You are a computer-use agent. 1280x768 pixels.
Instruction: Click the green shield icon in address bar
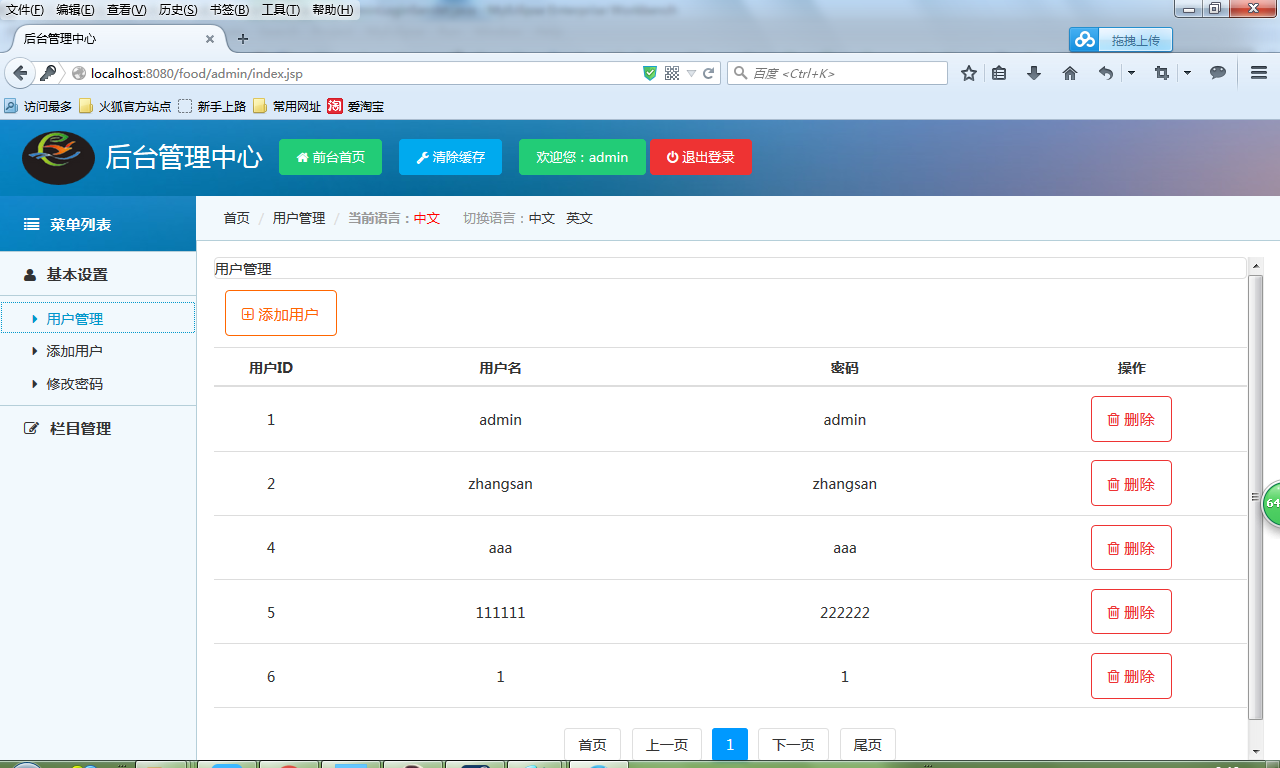coord(650,73)
